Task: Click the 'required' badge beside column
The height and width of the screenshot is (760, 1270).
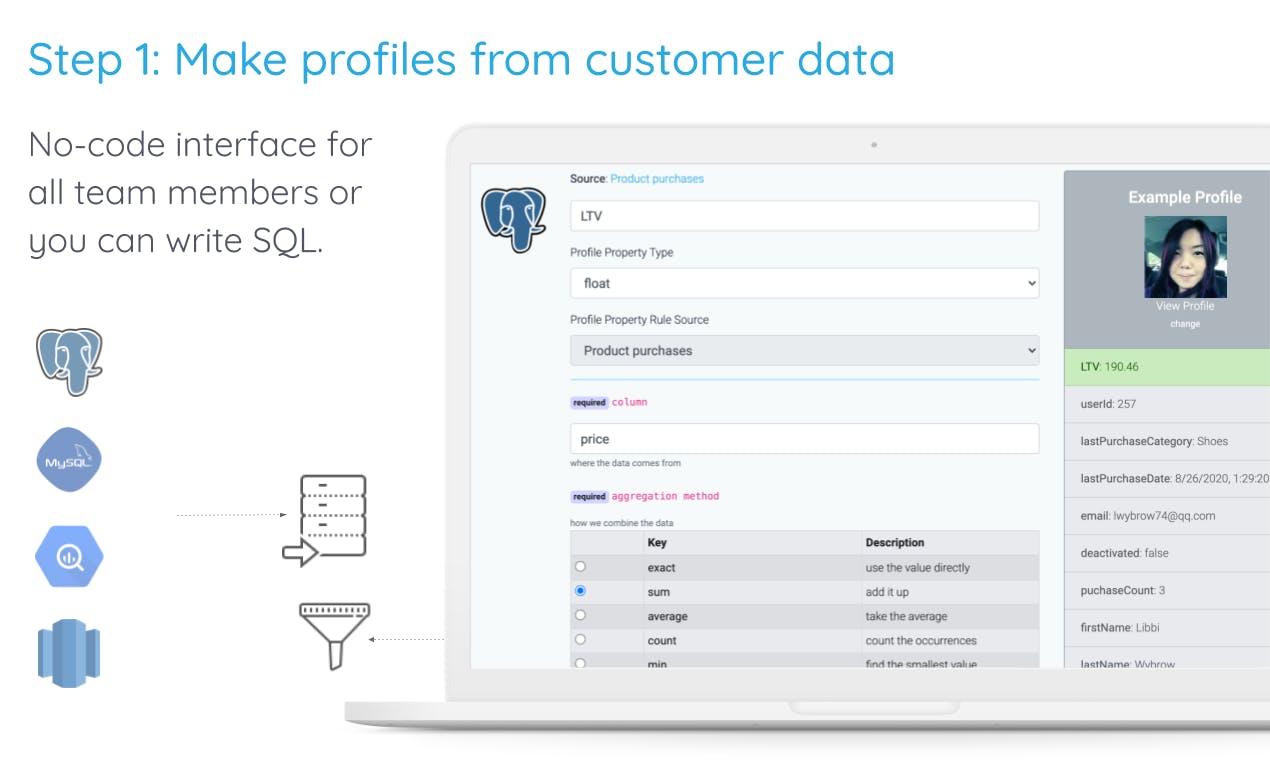Action: click(x=589, y=402)
